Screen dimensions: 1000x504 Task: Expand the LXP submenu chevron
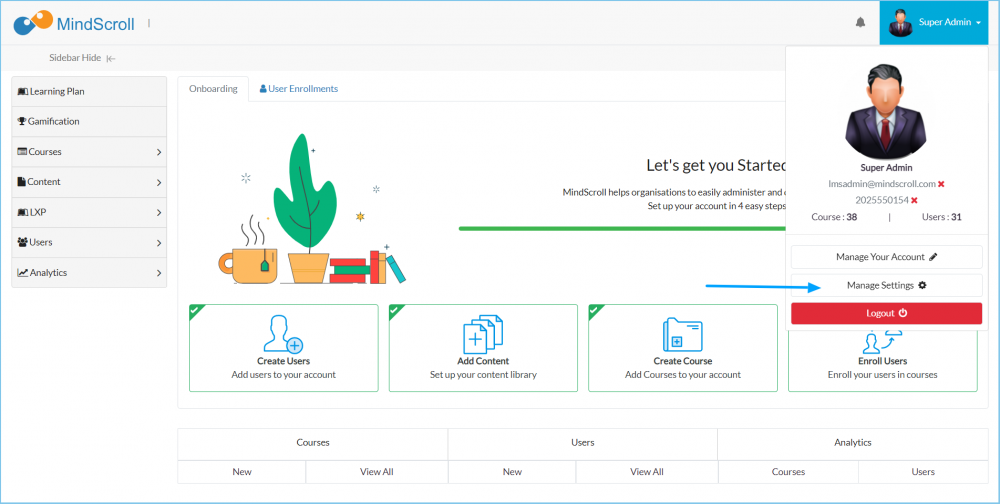159,212
